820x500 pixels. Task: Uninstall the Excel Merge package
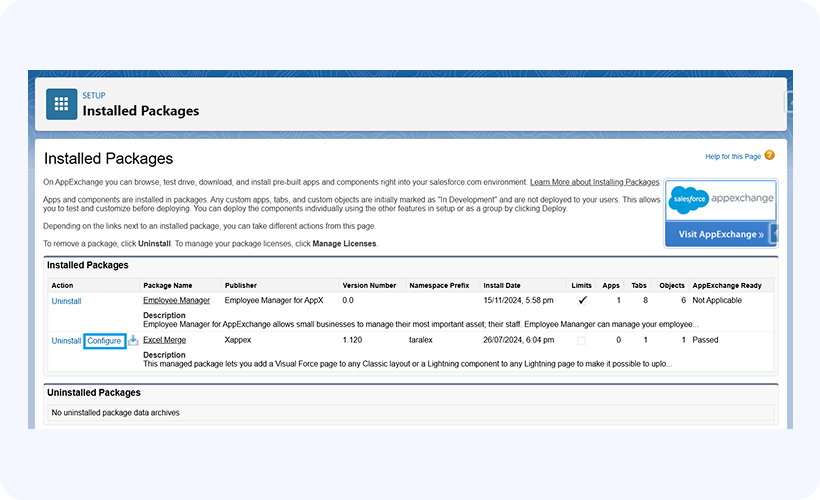(66, 341)
